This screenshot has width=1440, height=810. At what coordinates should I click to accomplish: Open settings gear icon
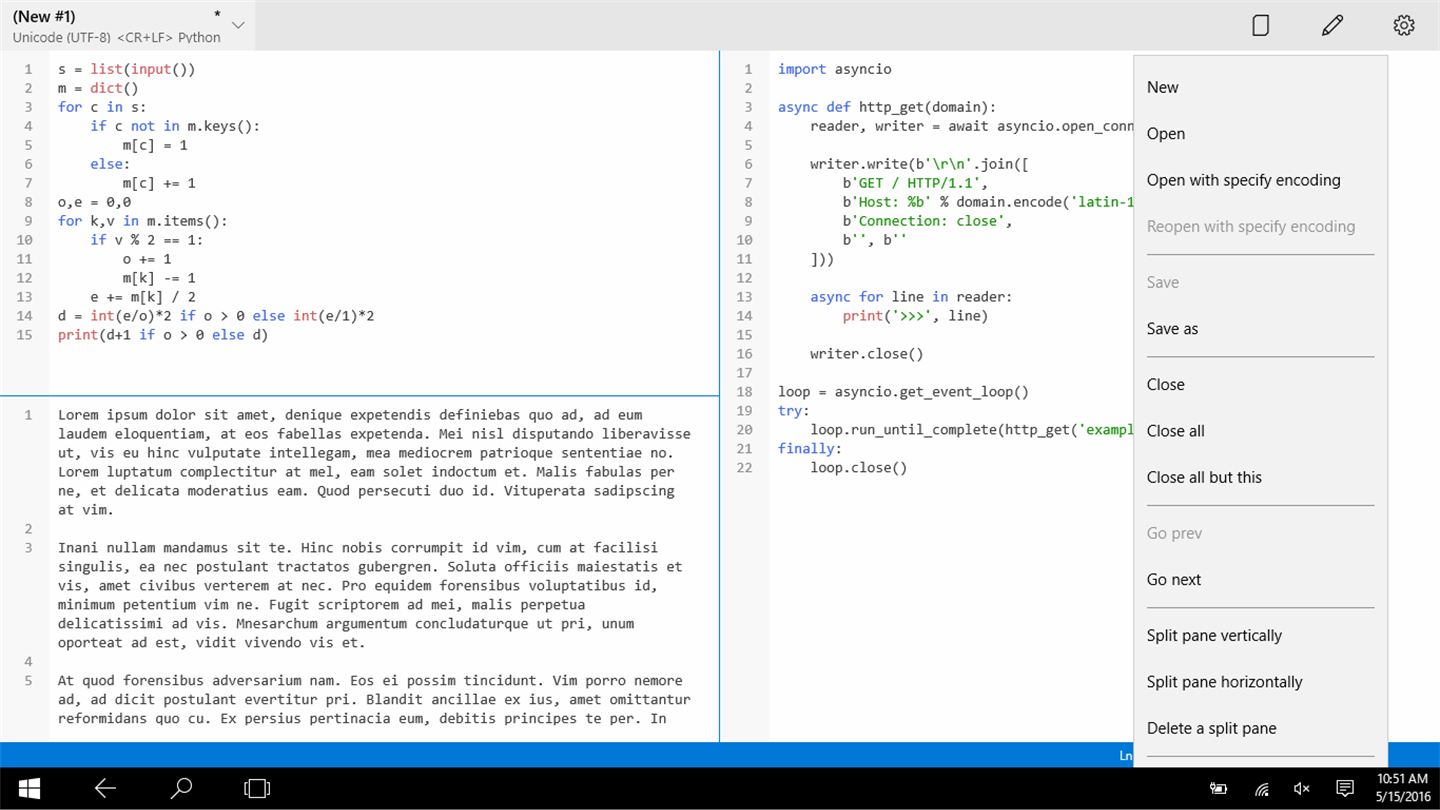1404,25
